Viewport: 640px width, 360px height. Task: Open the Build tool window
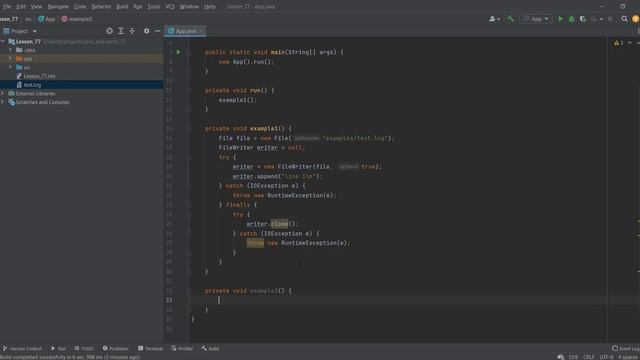click(x=210, y=349)
